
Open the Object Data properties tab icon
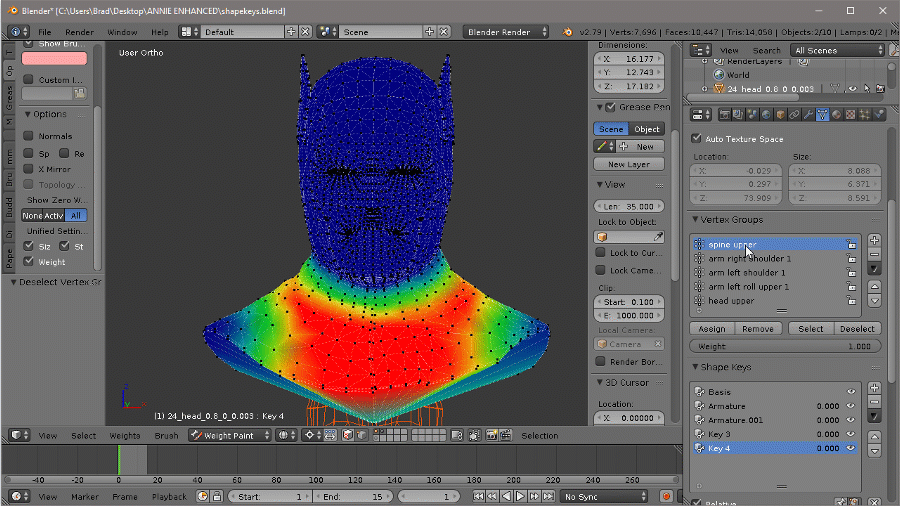822,114
